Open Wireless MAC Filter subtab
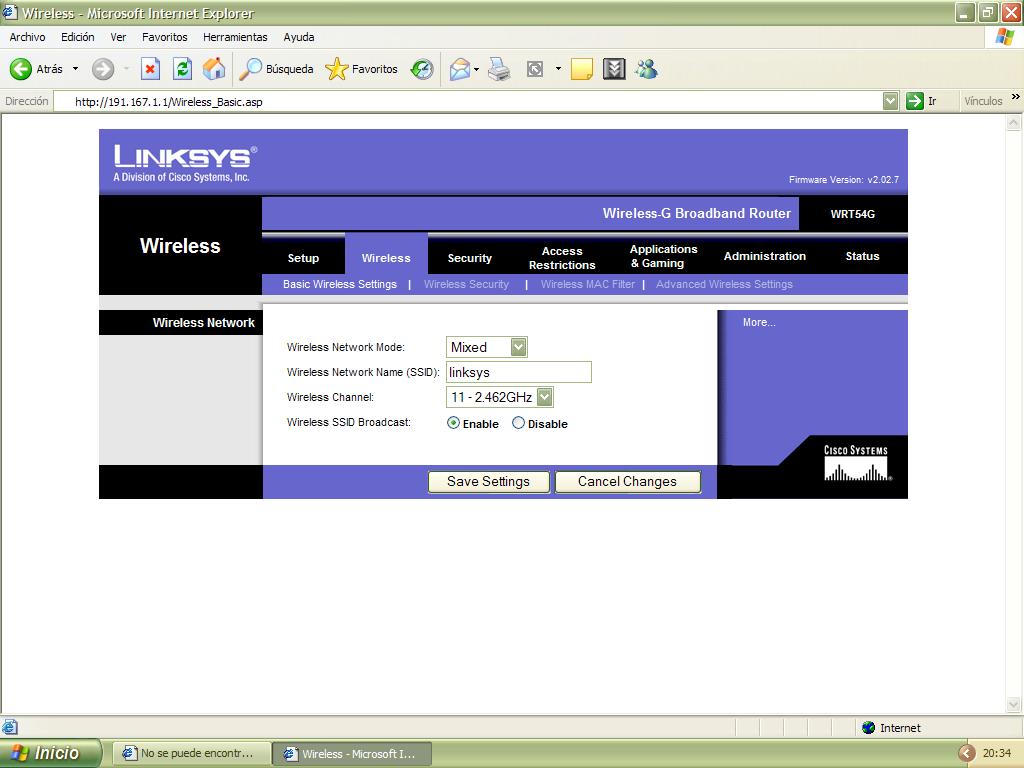This screenshot has width=1024, height=768. (x=588, y=284)
